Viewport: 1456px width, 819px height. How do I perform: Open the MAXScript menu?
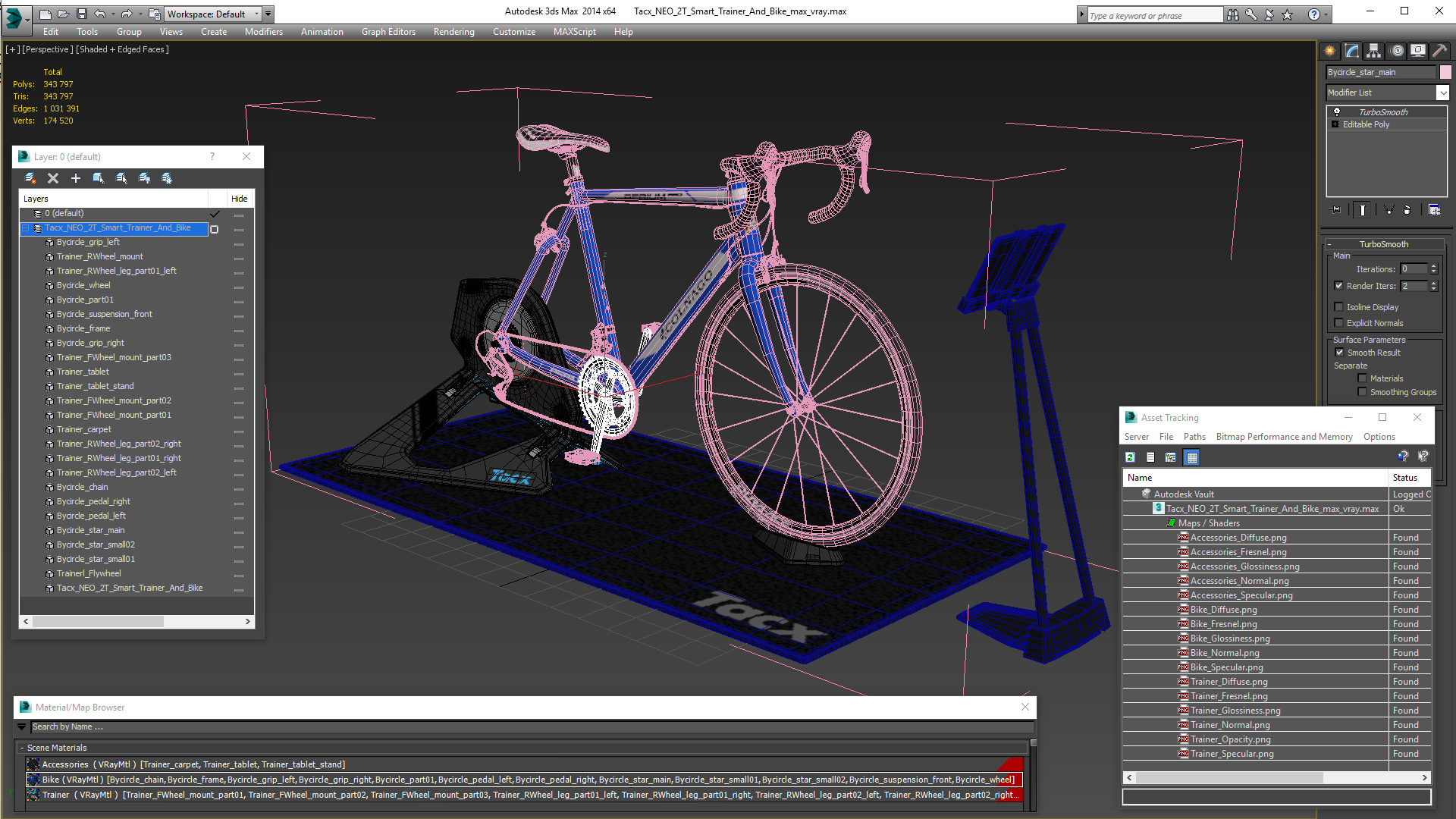click(574, 32)
